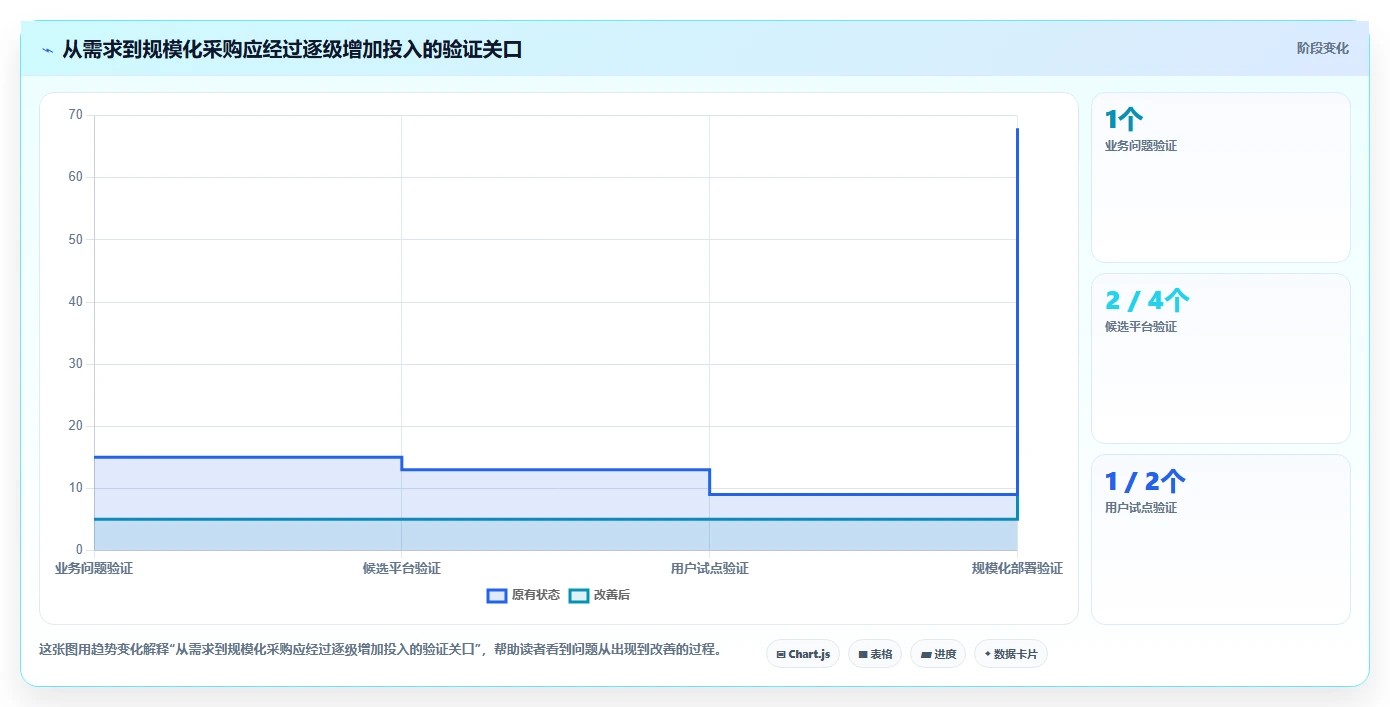This screenshot has height=707, width=1390.
Task: Click the blue vertical spike at 规模化部署验证
Action: [1017, 310]
